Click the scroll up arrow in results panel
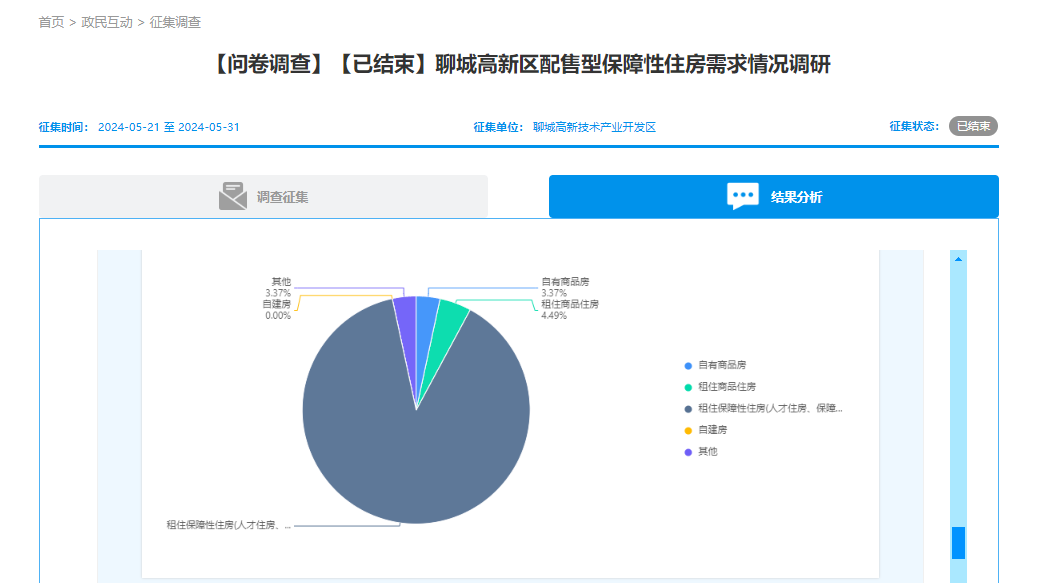Viewport: 1037px width, 583px height. [x=958, y=259]
